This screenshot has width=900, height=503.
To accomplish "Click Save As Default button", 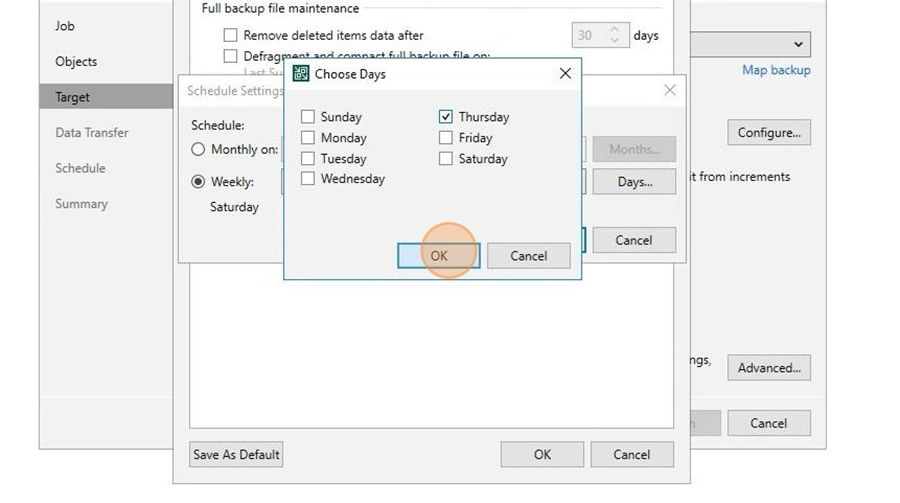I will click(236, 454).
